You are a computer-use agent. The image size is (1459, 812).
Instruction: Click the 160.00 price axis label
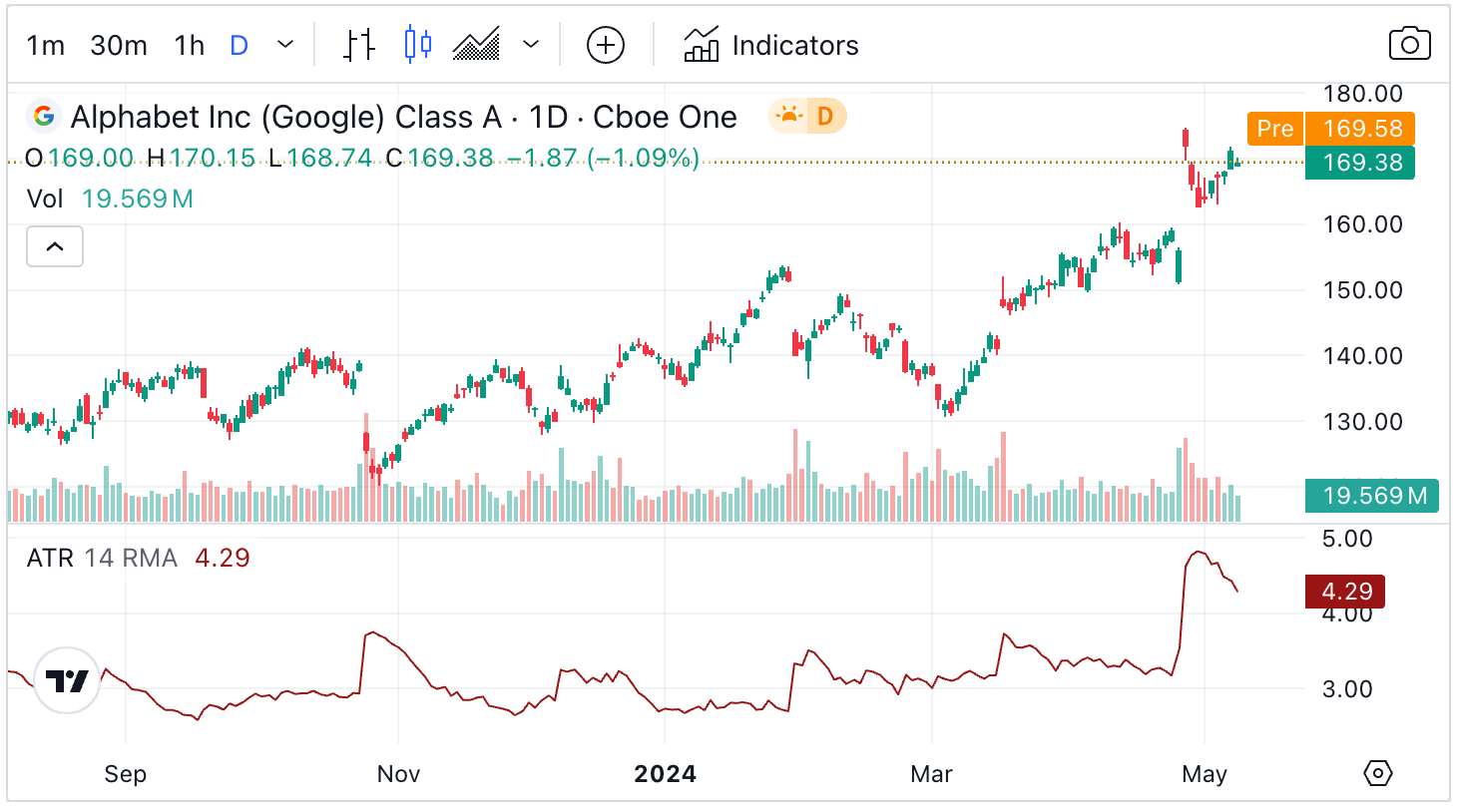tap(1362, 224)
